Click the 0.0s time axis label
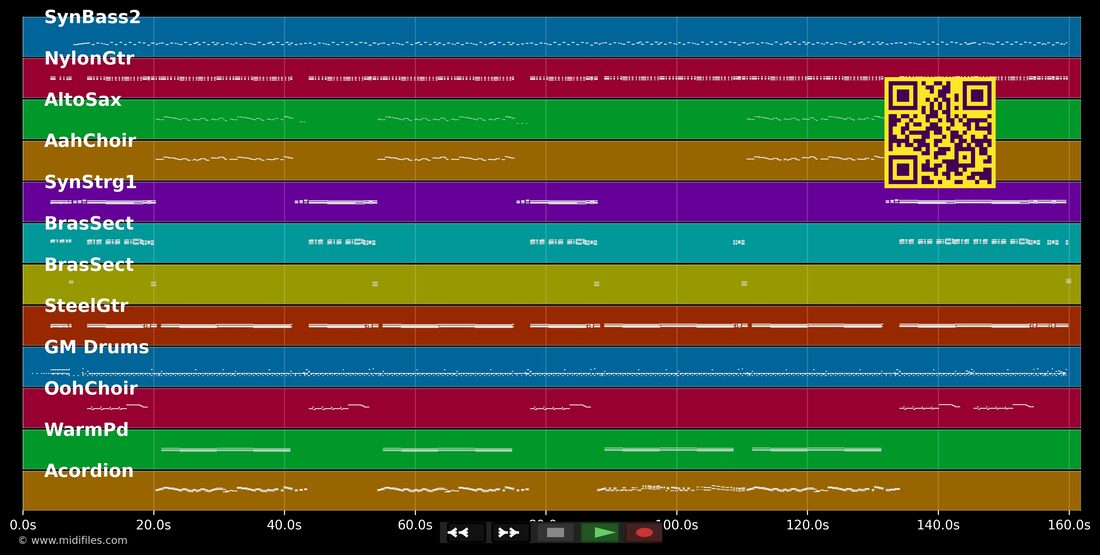1100x555 pixels. (x=23, y=525)
